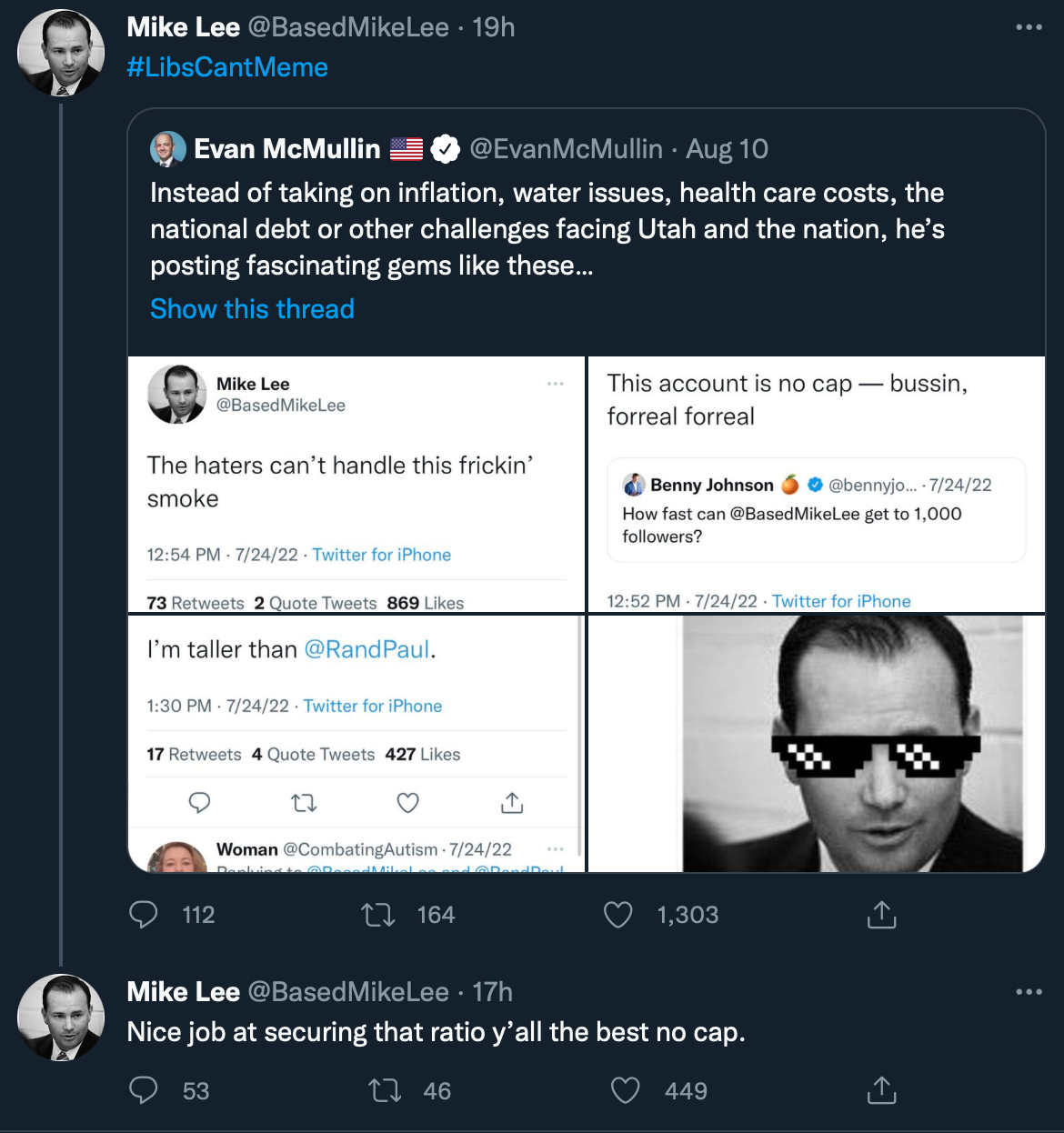Screen dimensions: 1064x1133
Task: Reply to the #LibsCantMeme tweet
Action: [x=144, y=915]
